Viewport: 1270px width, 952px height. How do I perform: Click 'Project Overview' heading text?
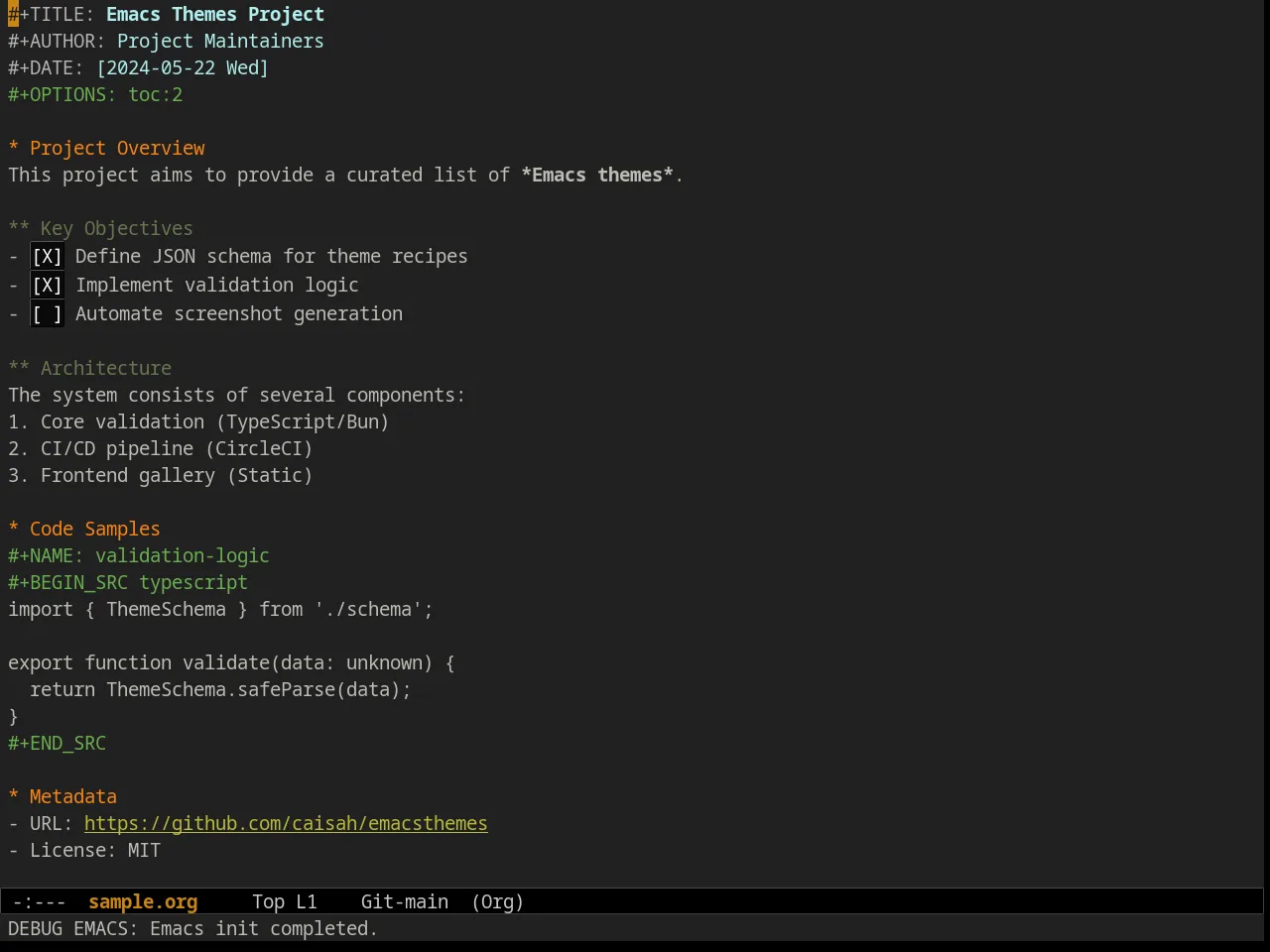pyautogui.click(x=117, y=148)
